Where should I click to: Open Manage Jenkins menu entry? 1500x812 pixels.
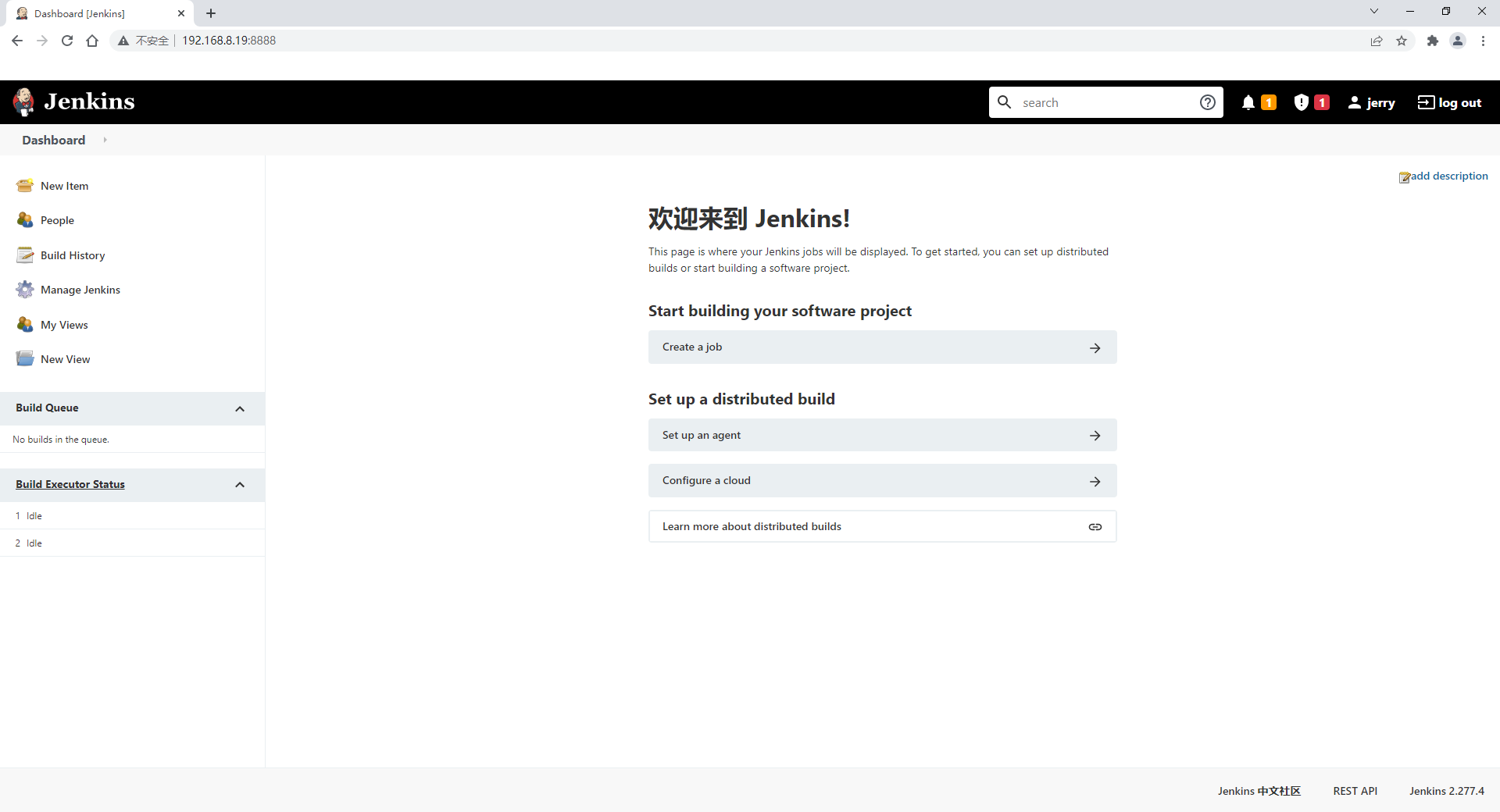point(80,290)
